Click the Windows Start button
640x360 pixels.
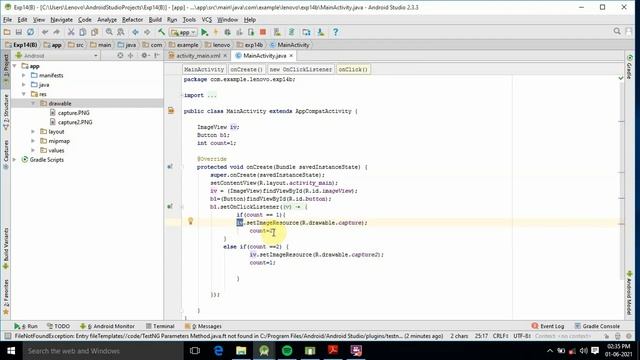point(11,351)
